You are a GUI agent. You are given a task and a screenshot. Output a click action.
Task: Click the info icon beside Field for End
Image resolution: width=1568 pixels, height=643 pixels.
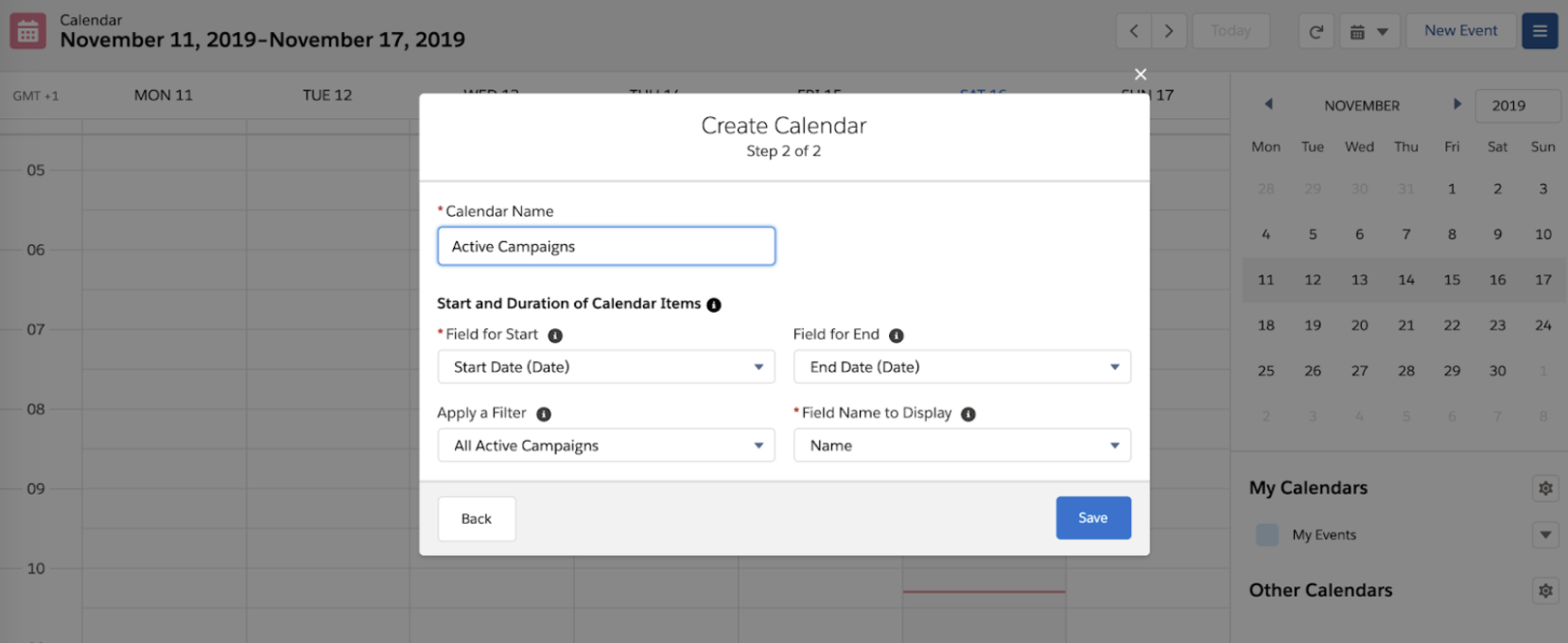(x=897, y=336)
